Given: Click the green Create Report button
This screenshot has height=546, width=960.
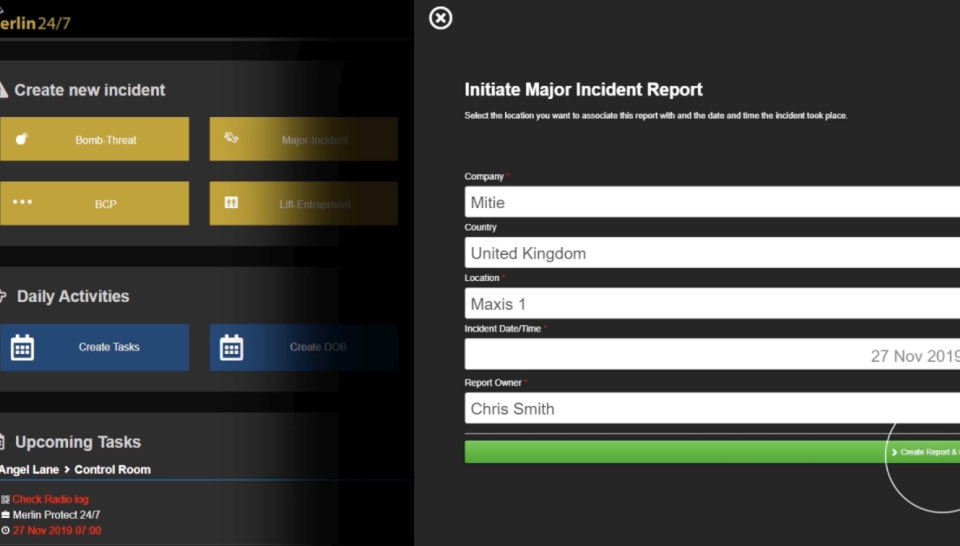Looking at the screenshot, I should pos(712,452).
